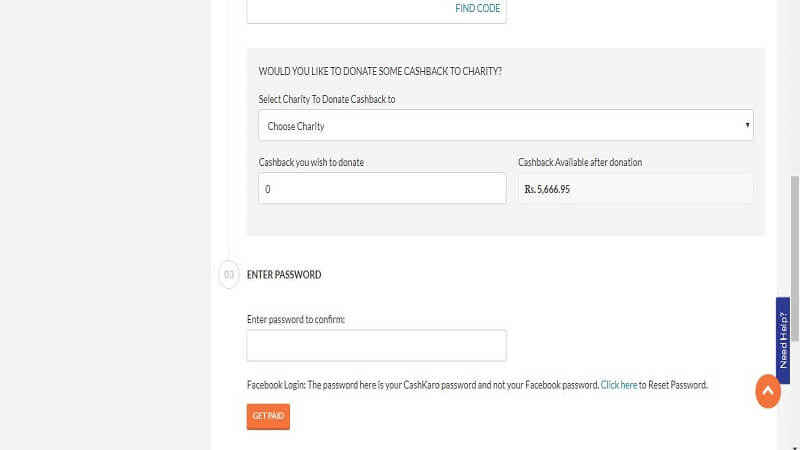The width and height of the screenshot is (800, 450).
Task: Click the ENTER PASSWORD section heading
Action: click(x=284, y=275)
